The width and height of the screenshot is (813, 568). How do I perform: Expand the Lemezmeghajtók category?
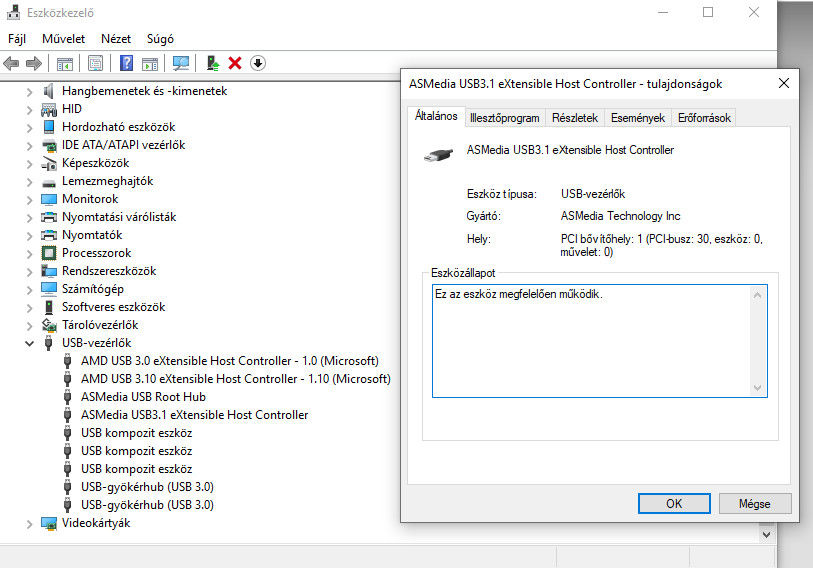point(29,182)
